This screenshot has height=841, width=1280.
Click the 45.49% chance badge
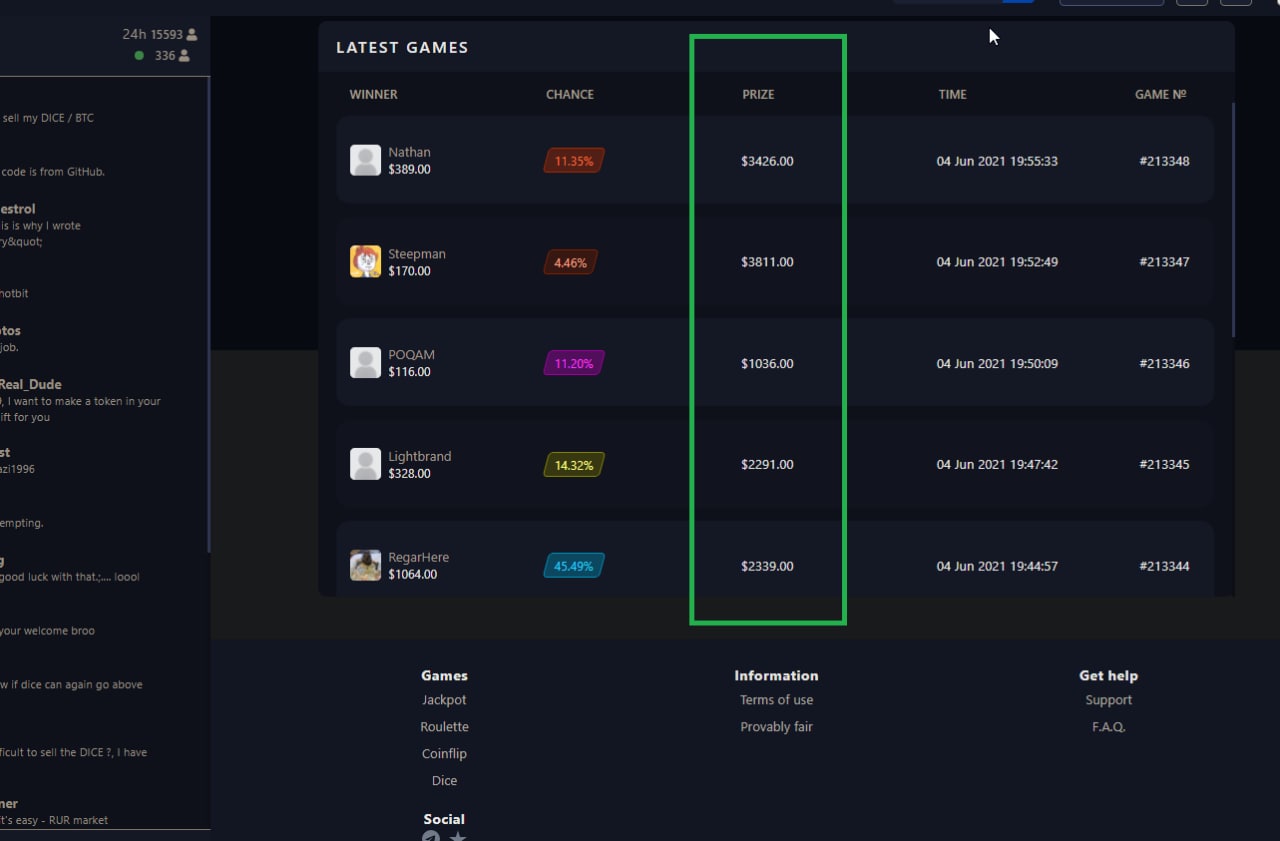pyautogui.click(x=574, y=566)
